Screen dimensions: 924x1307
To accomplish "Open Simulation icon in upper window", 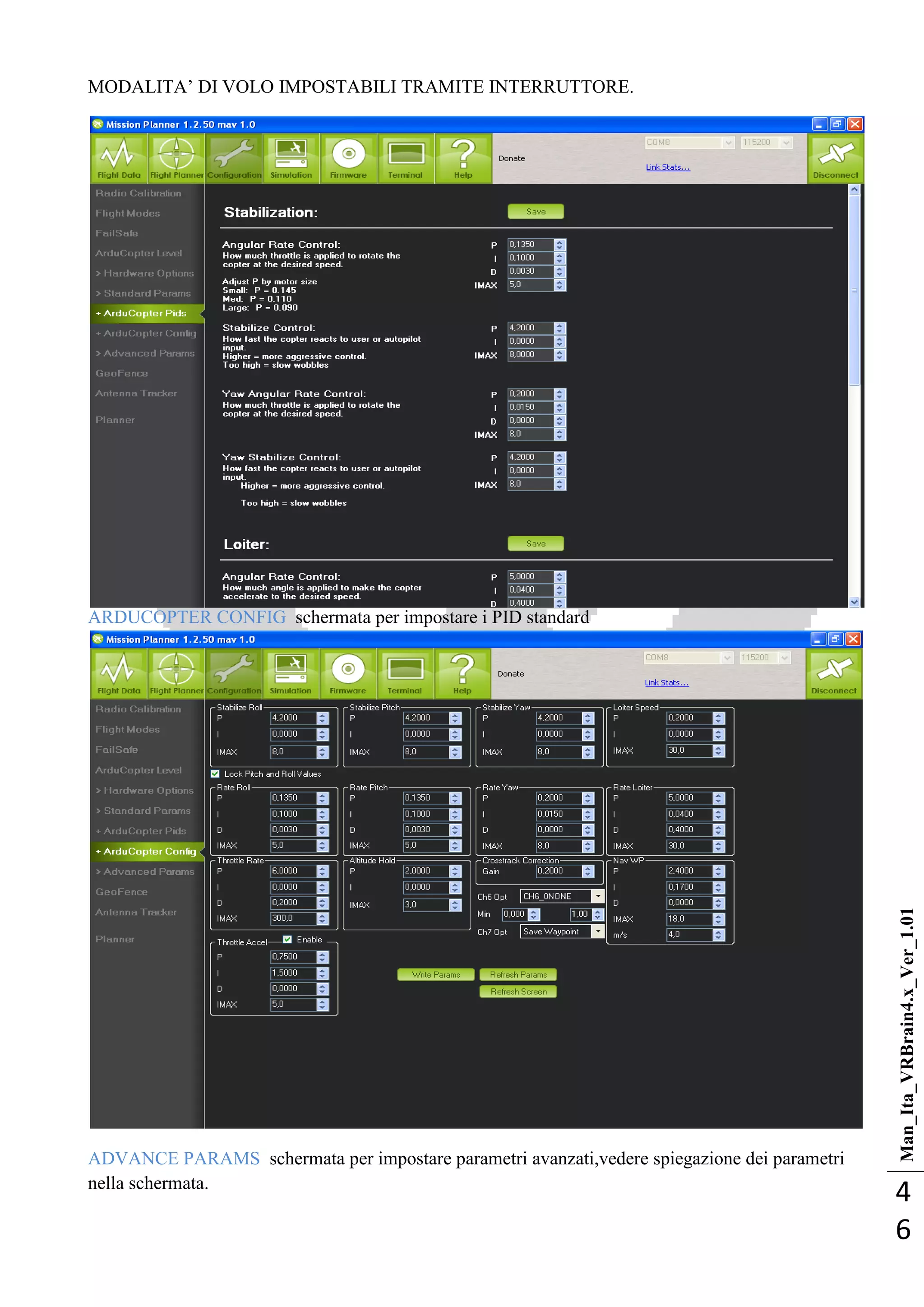I will click(291, 159).
